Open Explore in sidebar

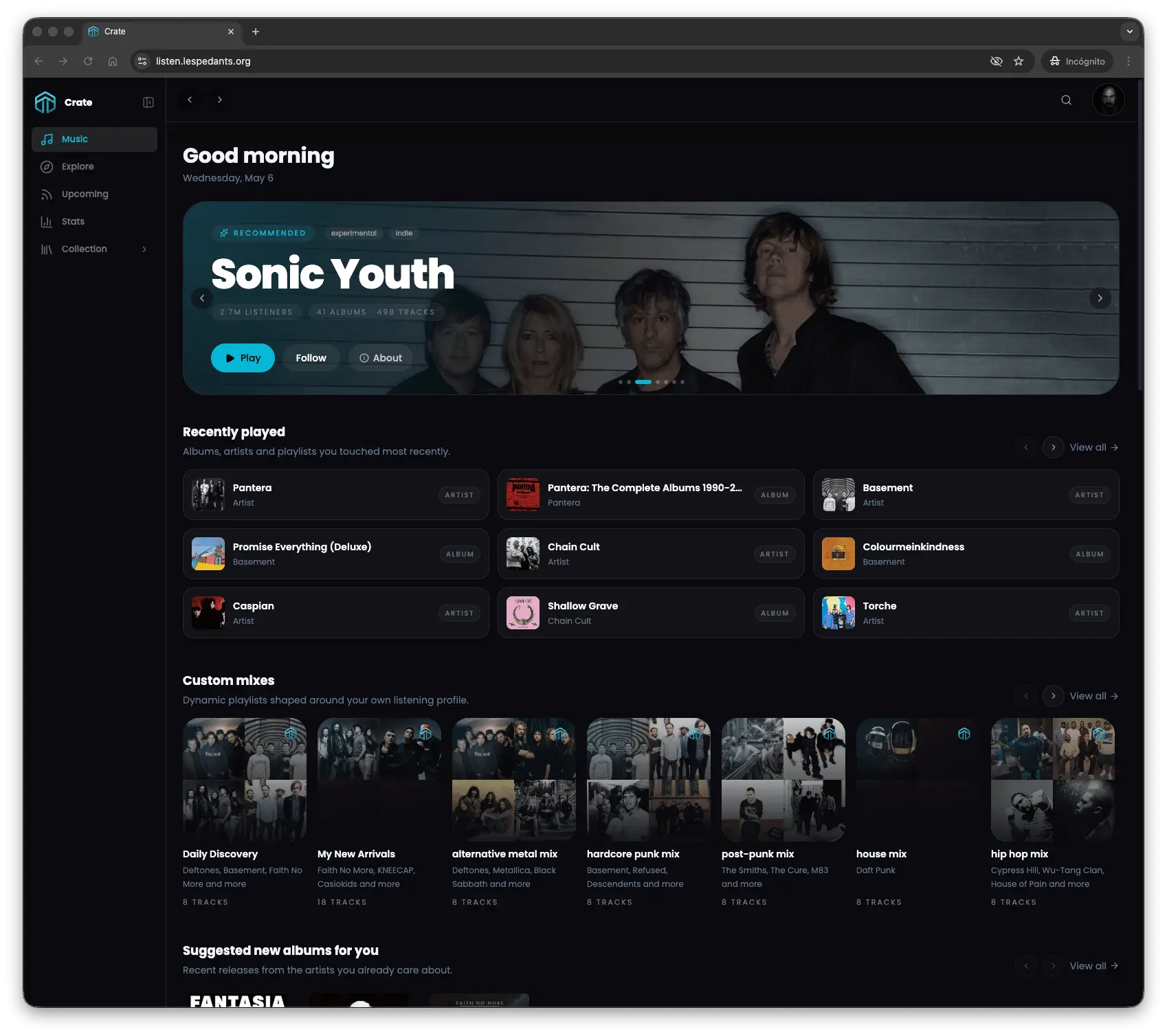pyautogui.click(x=95, y=167)
